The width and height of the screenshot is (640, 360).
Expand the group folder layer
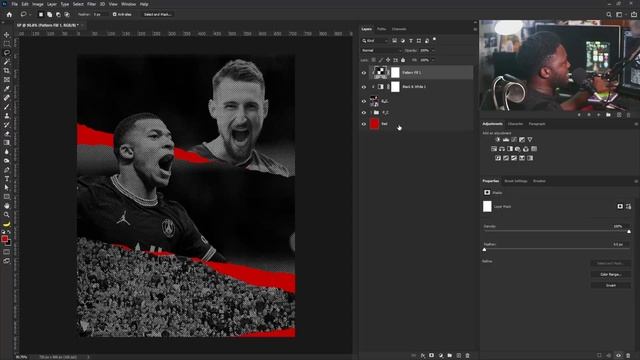point(371,113)
